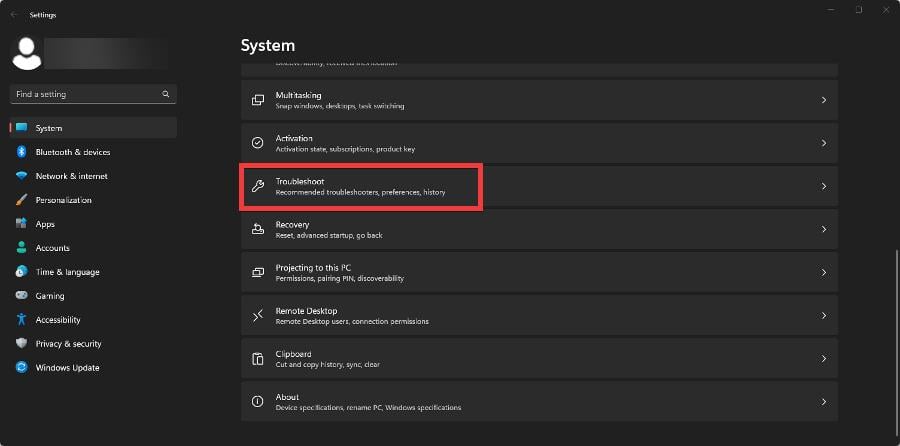Click the search magnifier icon
Screen dimensions: 900x446
[166, 94]
